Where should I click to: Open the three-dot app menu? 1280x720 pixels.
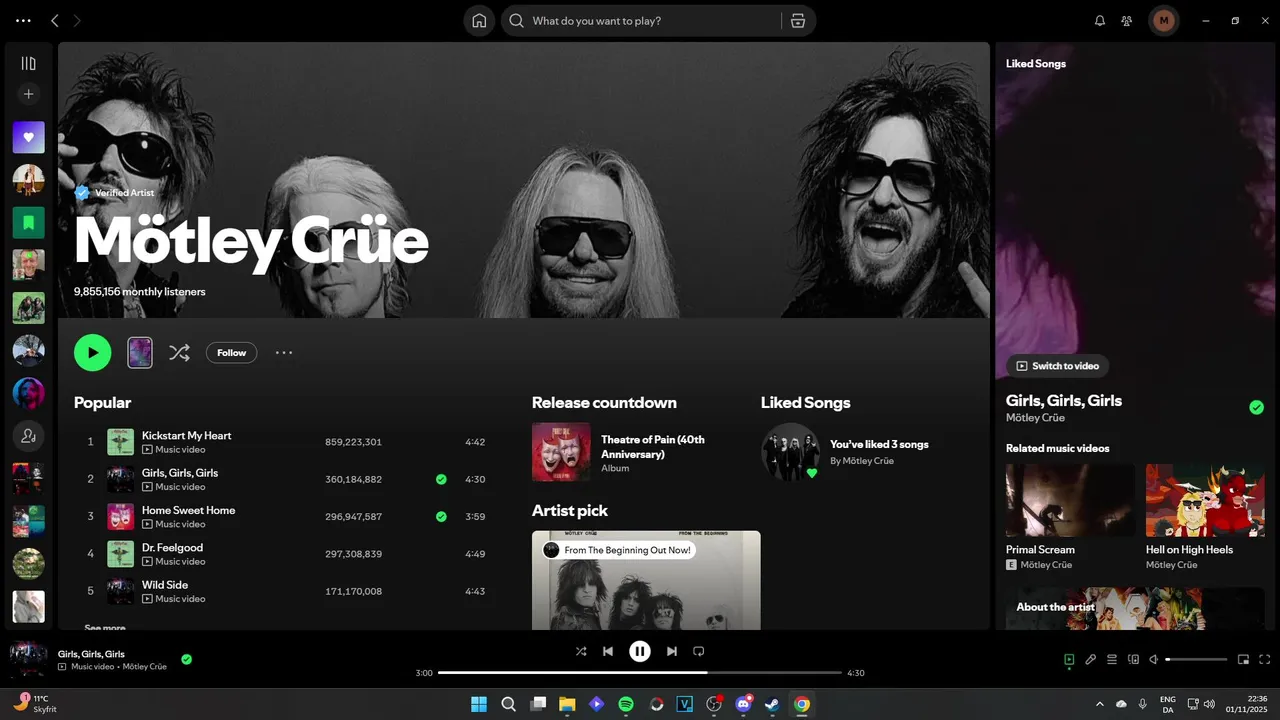tap(23, 20)
